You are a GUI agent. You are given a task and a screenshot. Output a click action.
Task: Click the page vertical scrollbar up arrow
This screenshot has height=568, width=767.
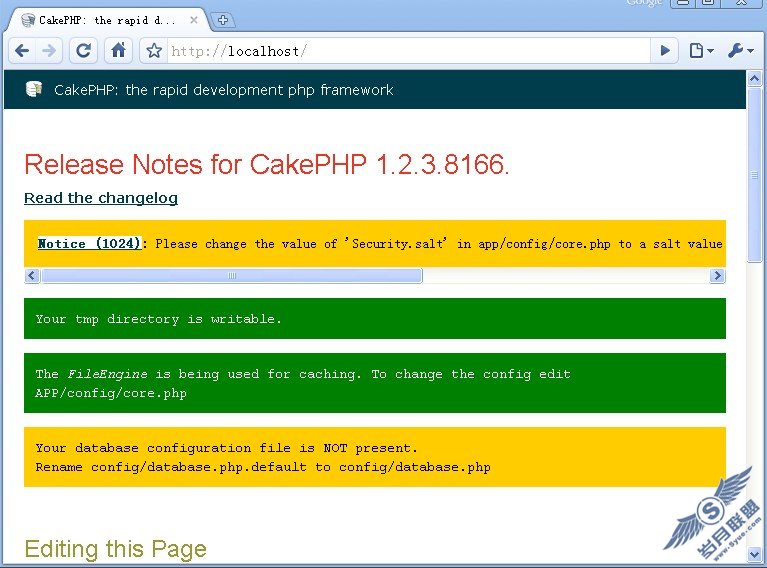click(x=754, y=79)
